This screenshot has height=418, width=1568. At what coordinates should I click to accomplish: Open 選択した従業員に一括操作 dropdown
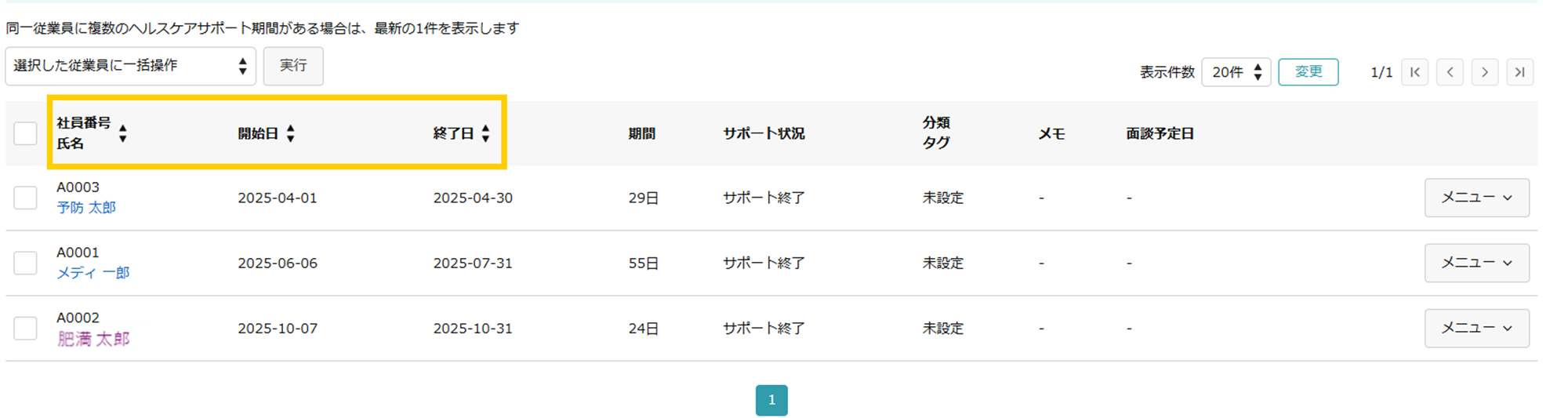(x=131, y=66)
